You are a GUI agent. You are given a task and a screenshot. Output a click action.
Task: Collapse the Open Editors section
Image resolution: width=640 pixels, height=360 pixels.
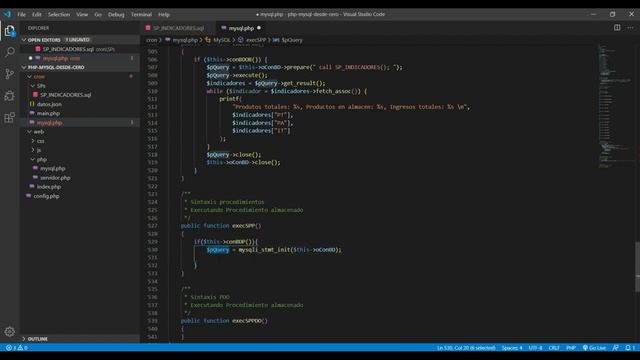pos(44,40)
